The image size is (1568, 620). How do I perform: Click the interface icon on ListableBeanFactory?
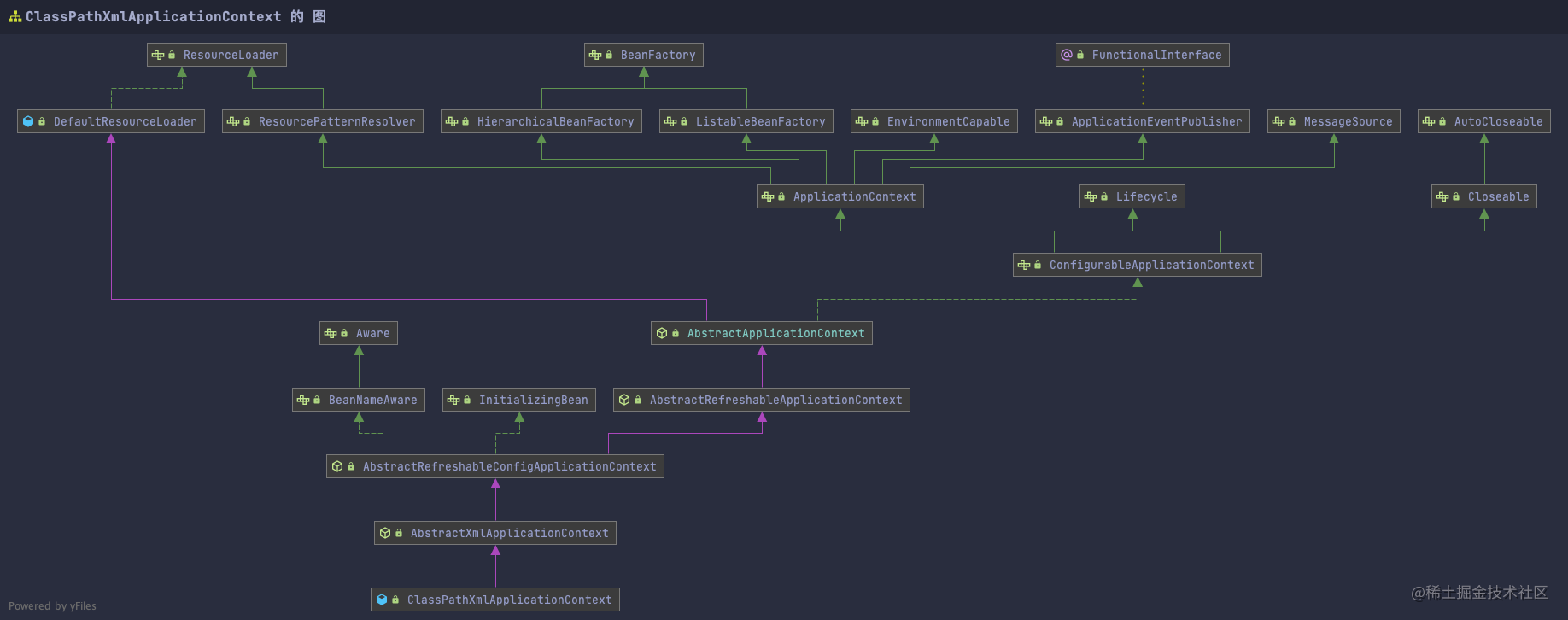tap(670, 121)
